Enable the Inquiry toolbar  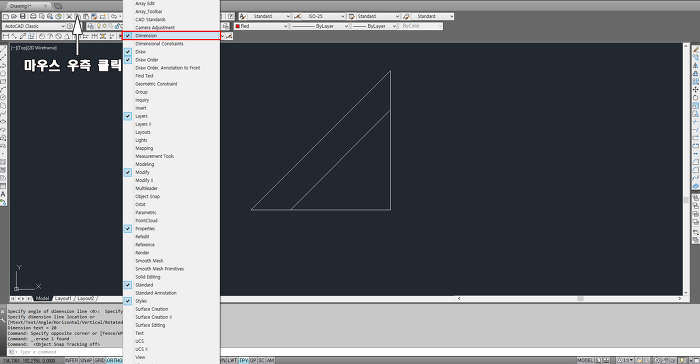(171, 100)
